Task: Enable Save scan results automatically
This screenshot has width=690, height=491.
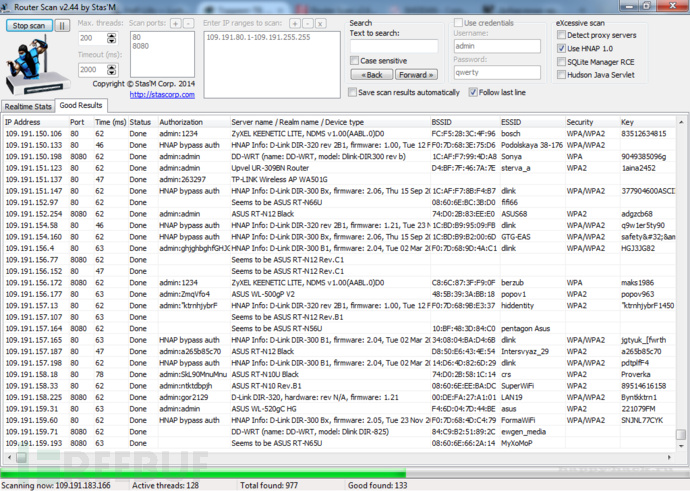Action: coord(352,92)
